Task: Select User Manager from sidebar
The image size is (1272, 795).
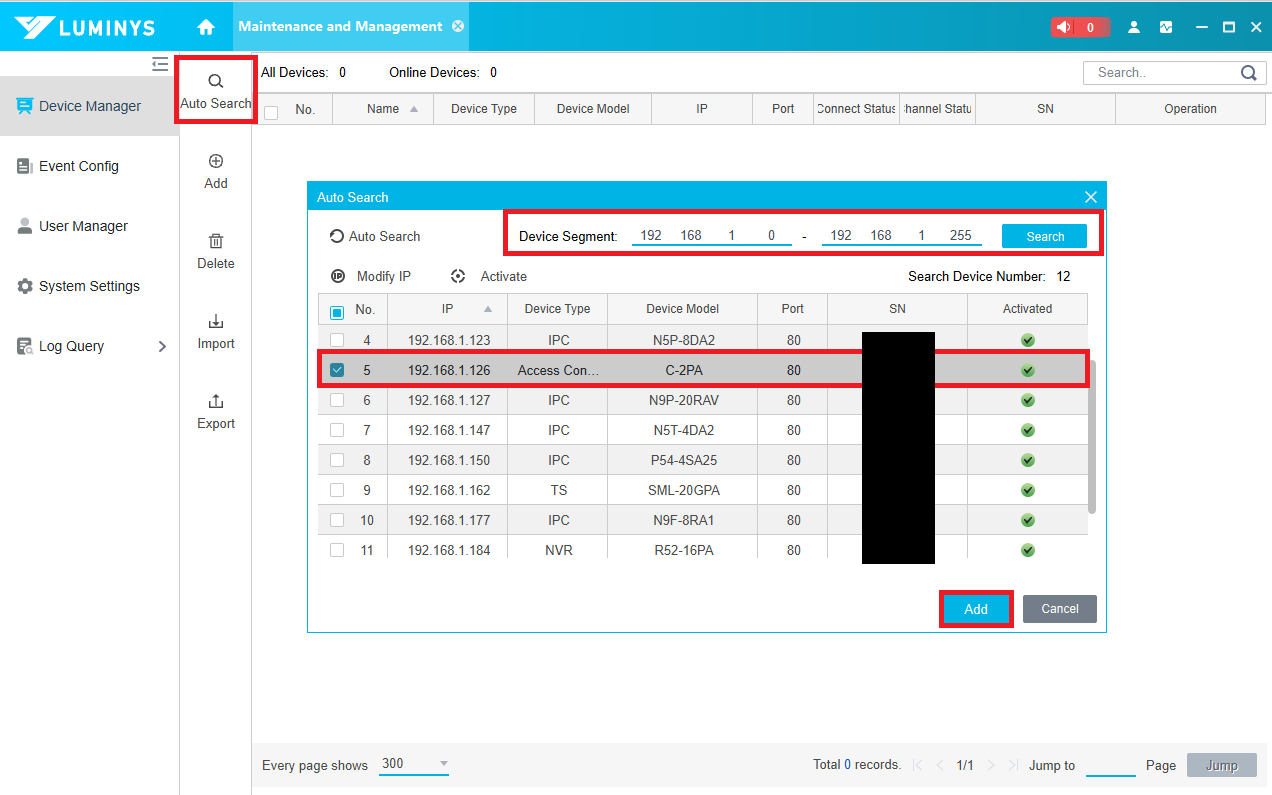Action: pos(83,226)
